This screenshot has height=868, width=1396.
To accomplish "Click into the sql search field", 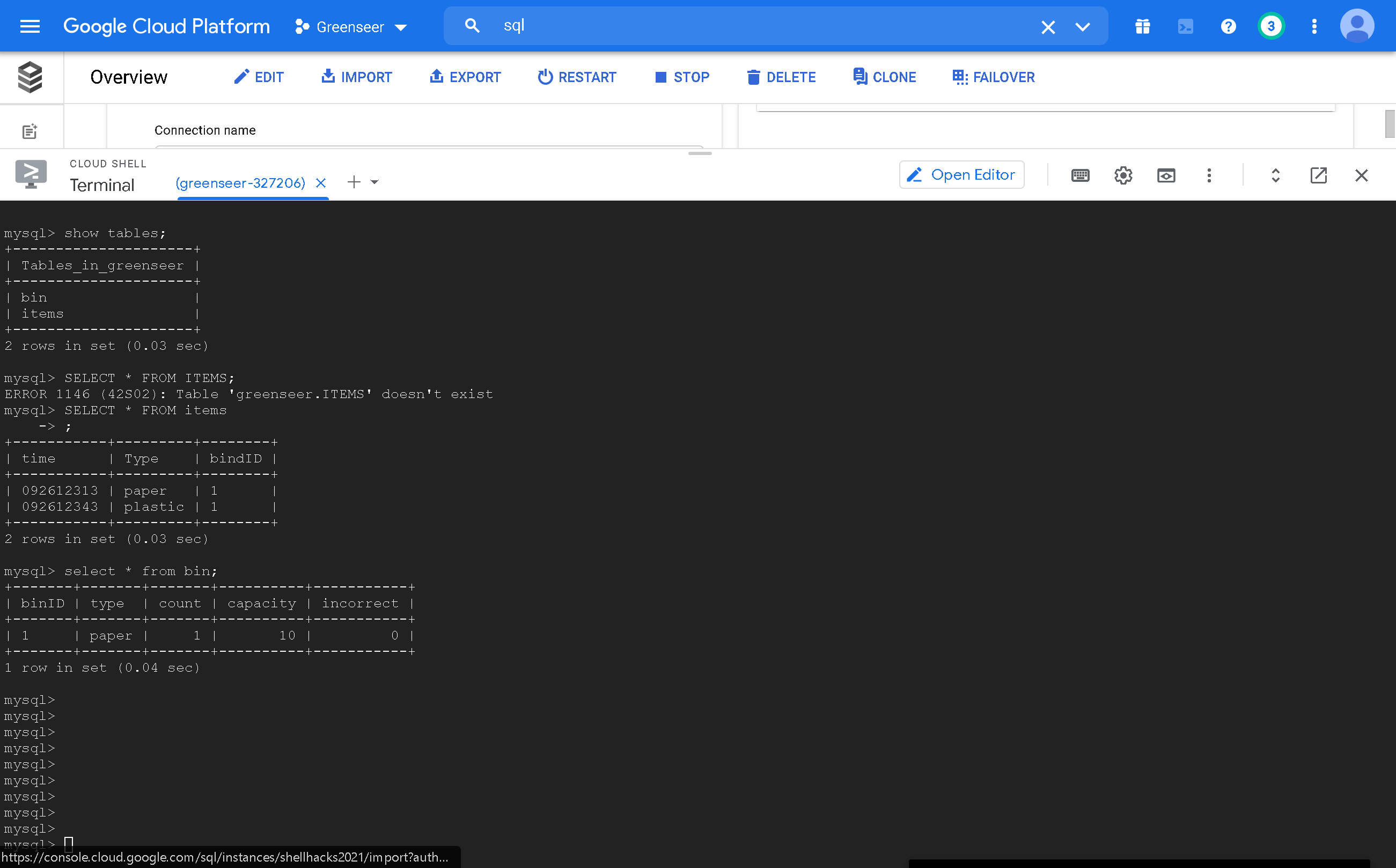I will [x=746, y=26].
